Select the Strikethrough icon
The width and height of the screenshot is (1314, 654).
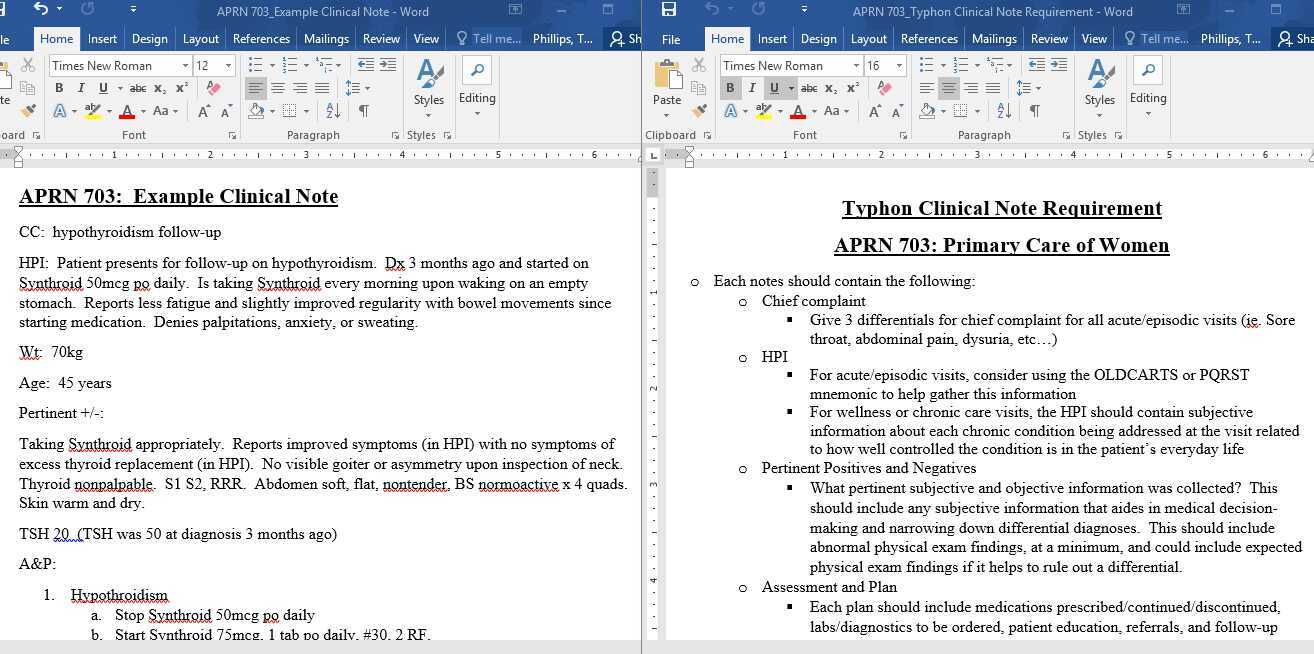[138, 88]
